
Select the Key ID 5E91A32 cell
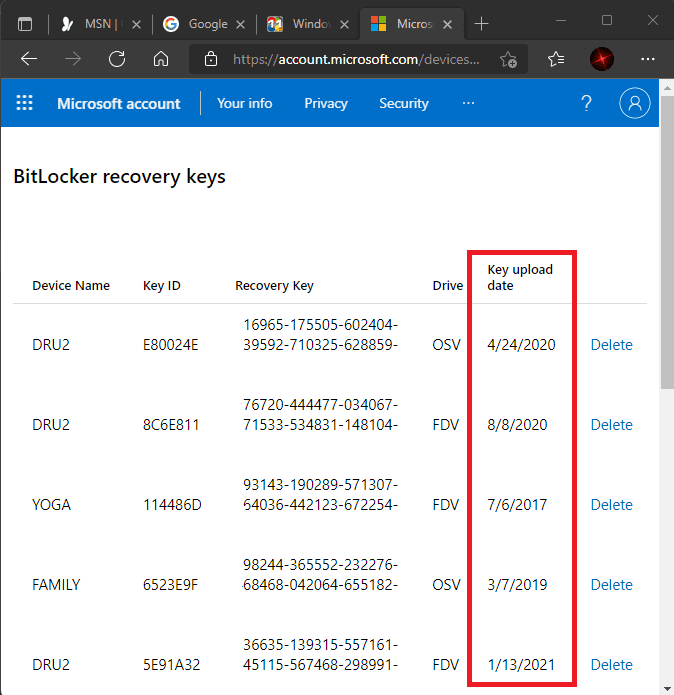pyautogui.click(x=171, y=665)
